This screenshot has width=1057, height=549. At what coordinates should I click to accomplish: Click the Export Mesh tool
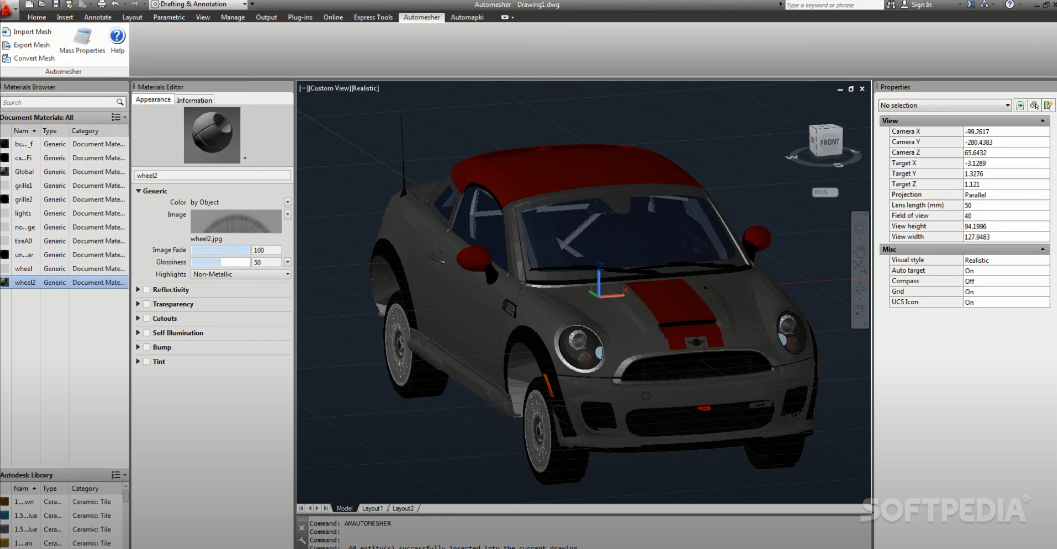pyautogui.click(x=27, y=45)
